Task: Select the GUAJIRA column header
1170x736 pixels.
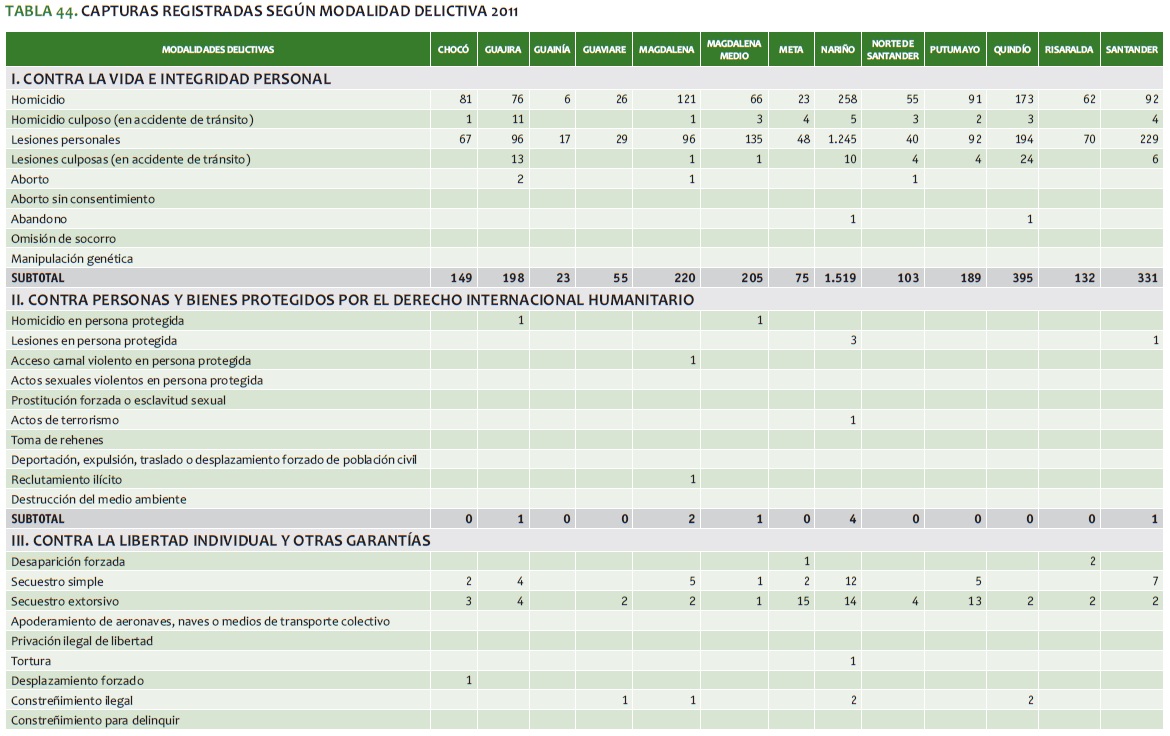Action: click(x=502, y=49)
